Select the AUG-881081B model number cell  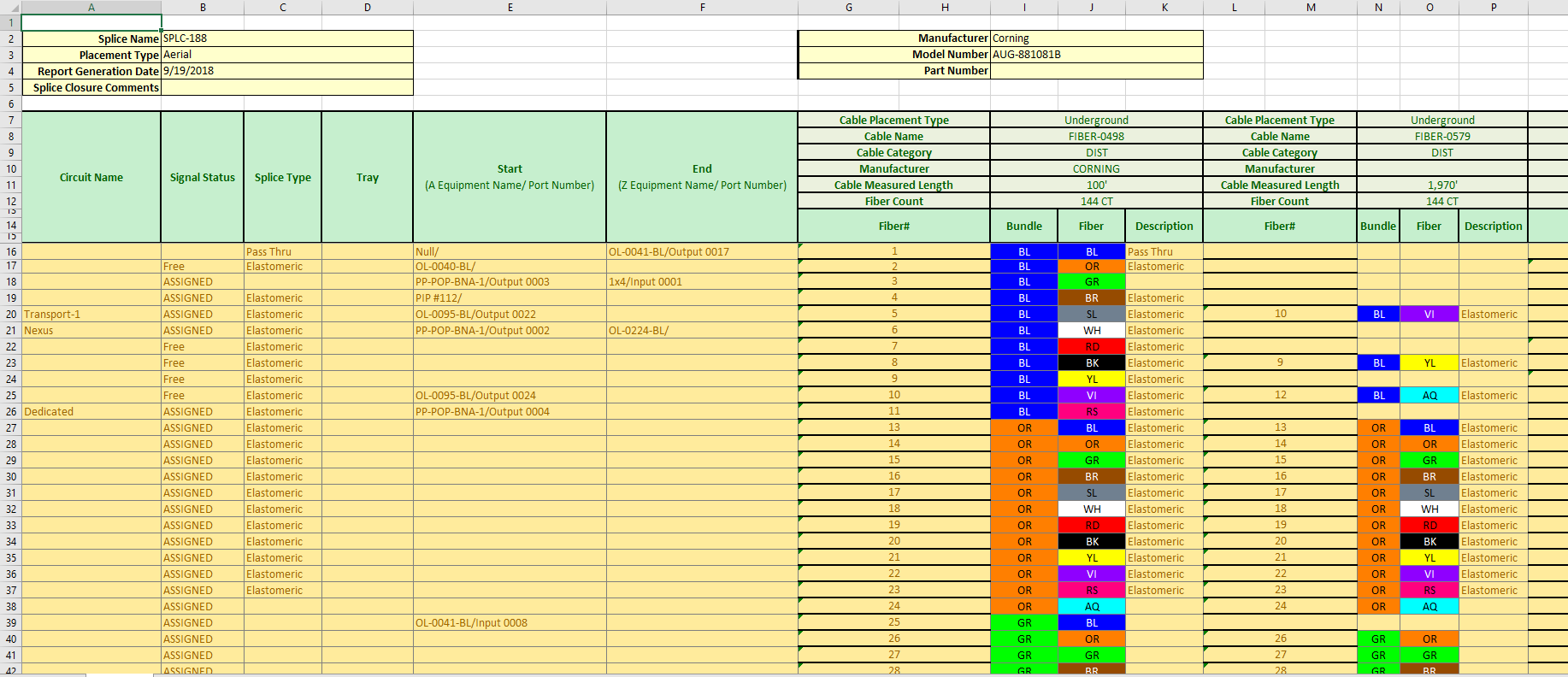1095,55
